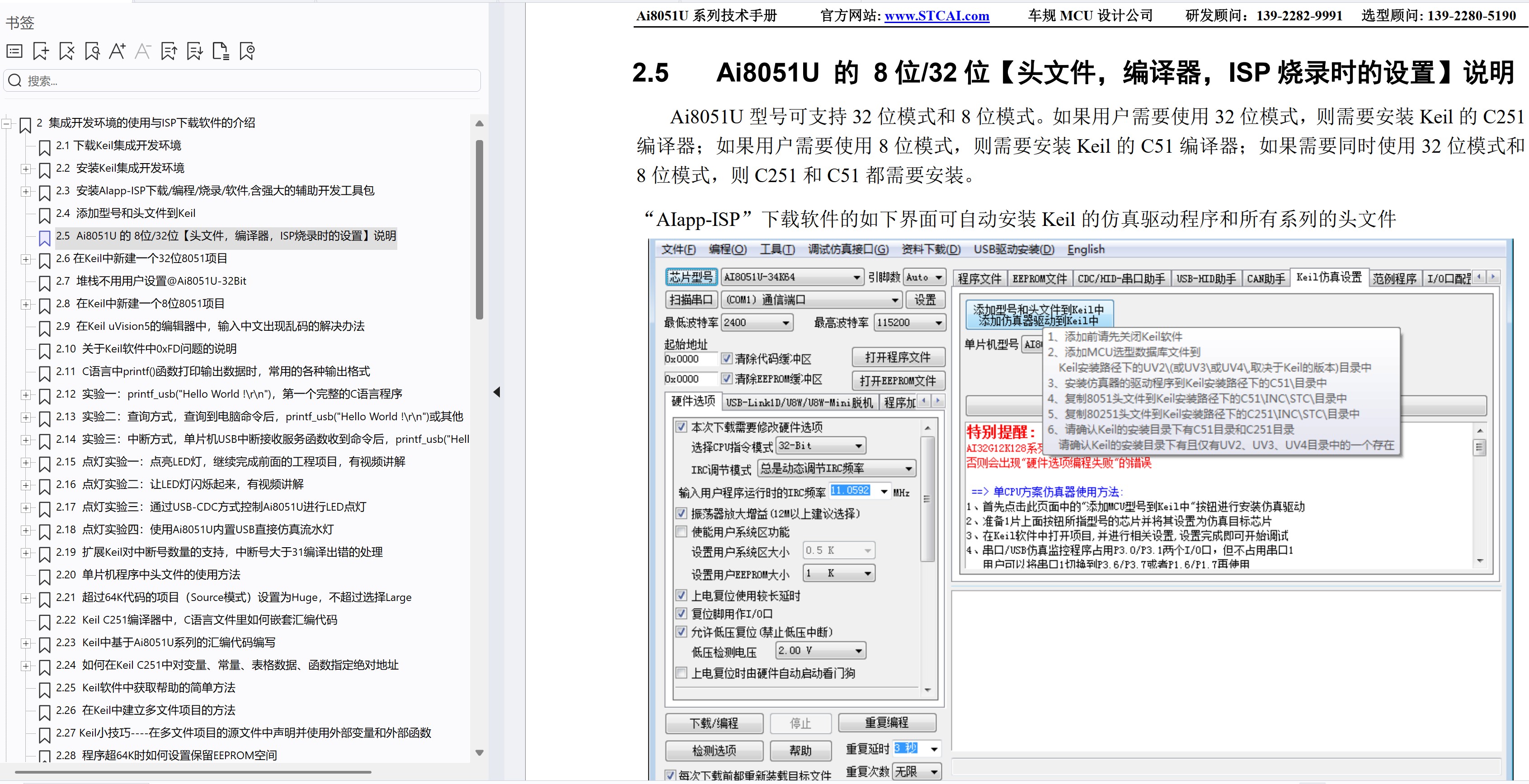Click the 硬件选项 list vertical scrollbar
Image resolution: width=1529 pixels, height=784 pixels.
pyautogui.click(x=927, y=498)
